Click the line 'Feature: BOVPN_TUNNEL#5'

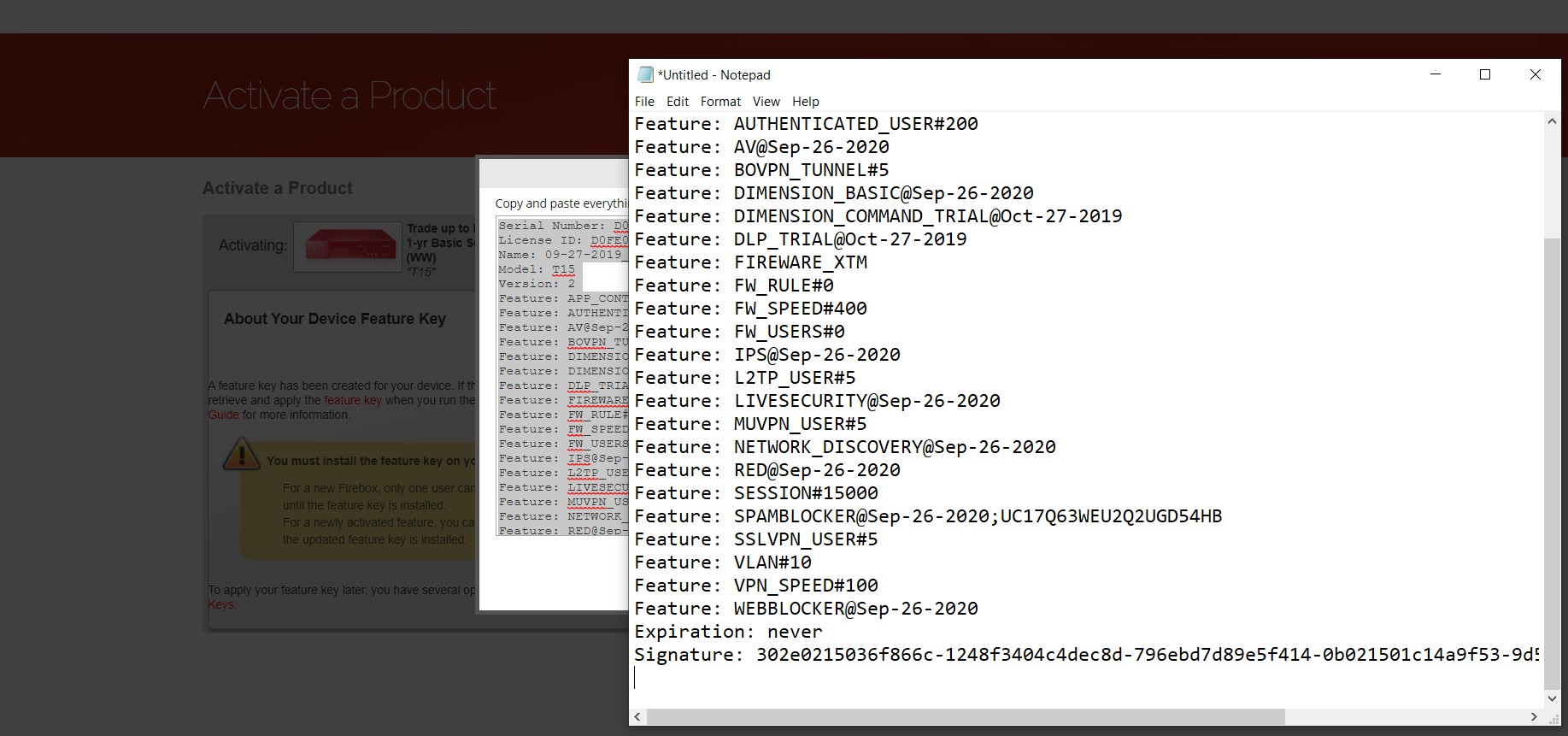point(761,170)
